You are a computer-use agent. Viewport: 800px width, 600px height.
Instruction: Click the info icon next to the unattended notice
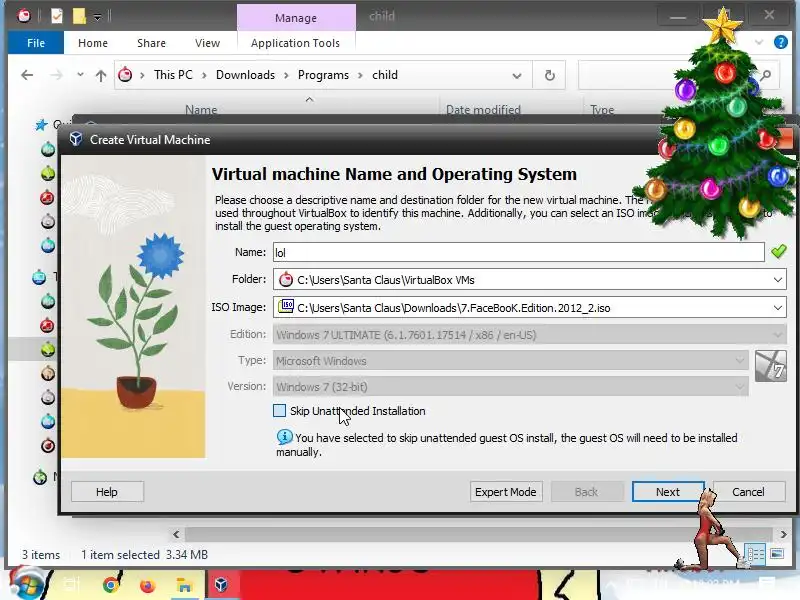284,437
